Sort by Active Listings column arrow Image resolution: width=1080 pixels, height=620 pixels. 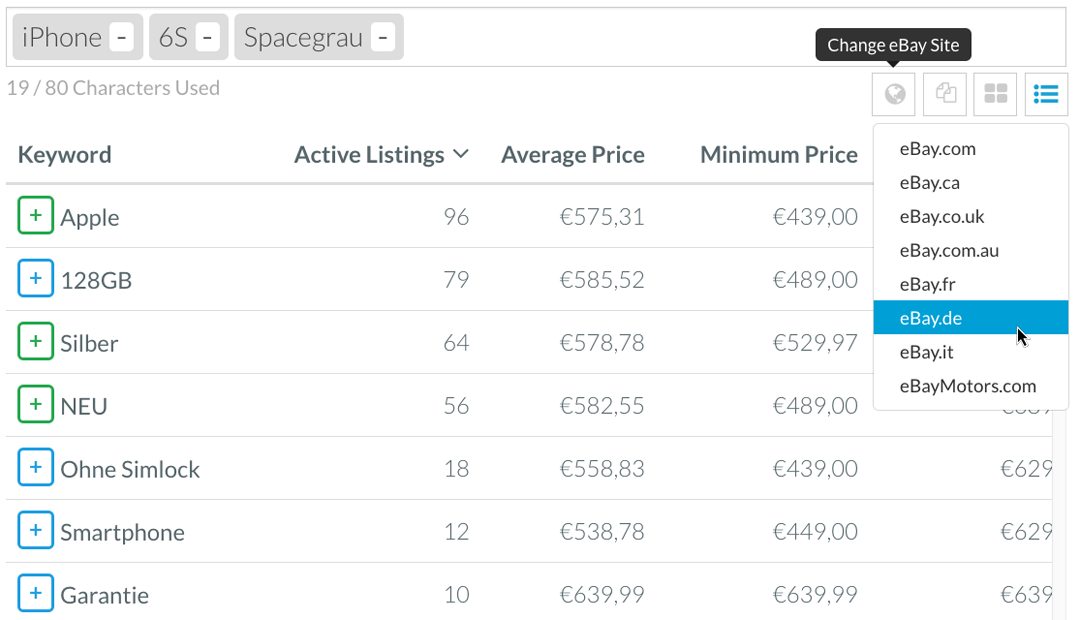[461, 154]
